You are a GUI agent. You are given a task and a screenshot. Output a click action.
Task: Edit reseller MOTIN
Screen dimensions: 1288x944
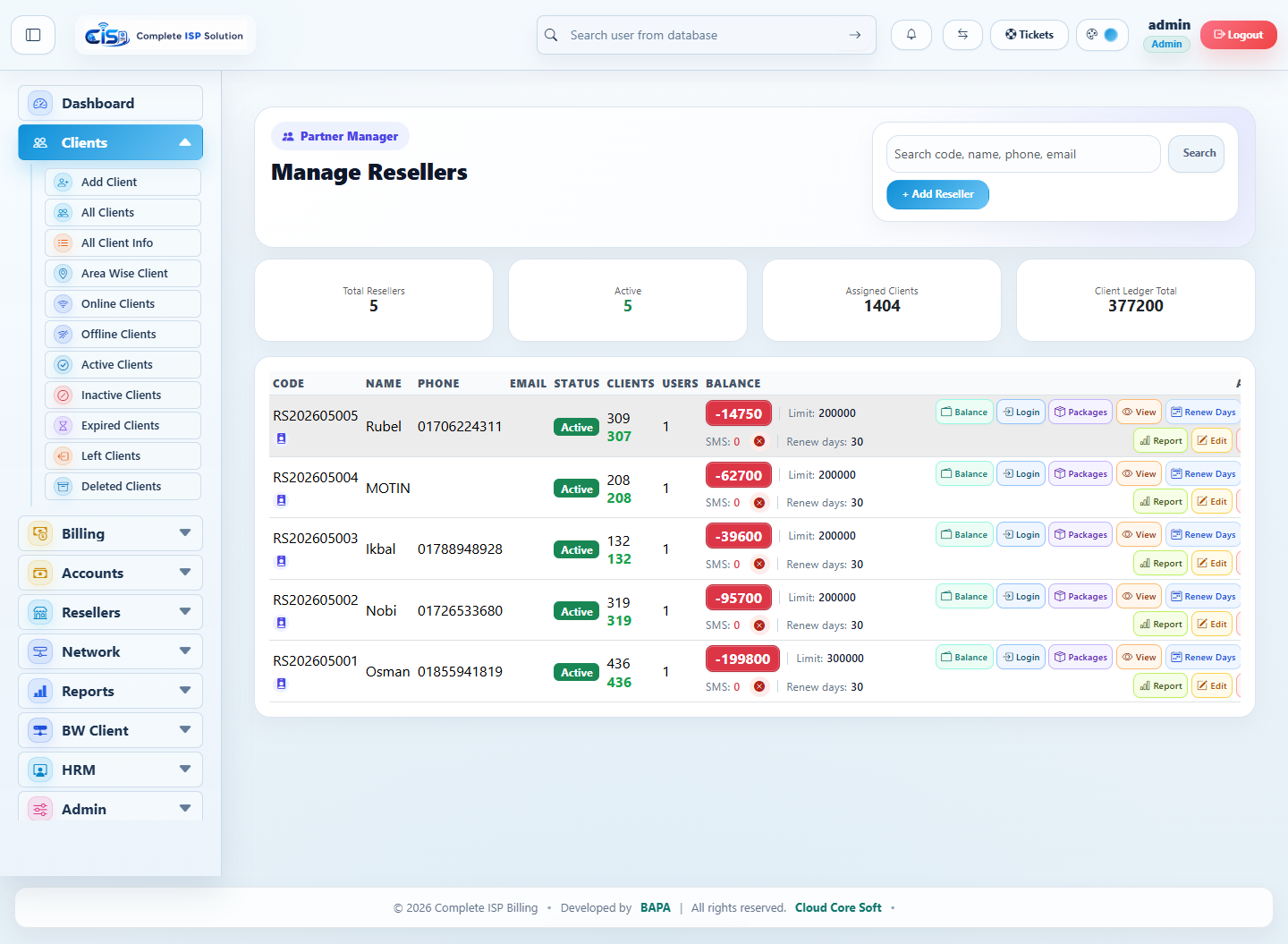coord(1212,502)
